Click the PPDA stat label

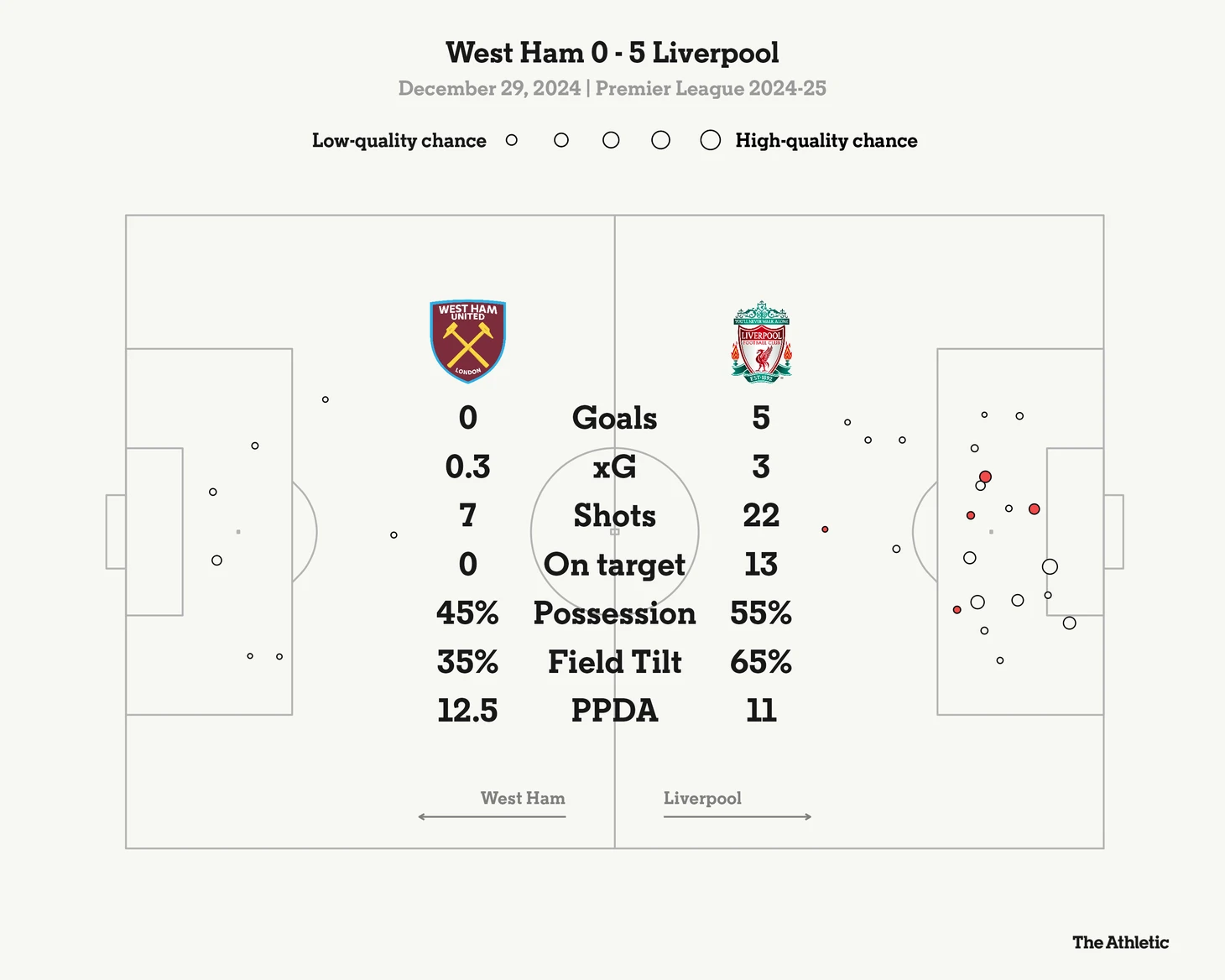(614, 711)
